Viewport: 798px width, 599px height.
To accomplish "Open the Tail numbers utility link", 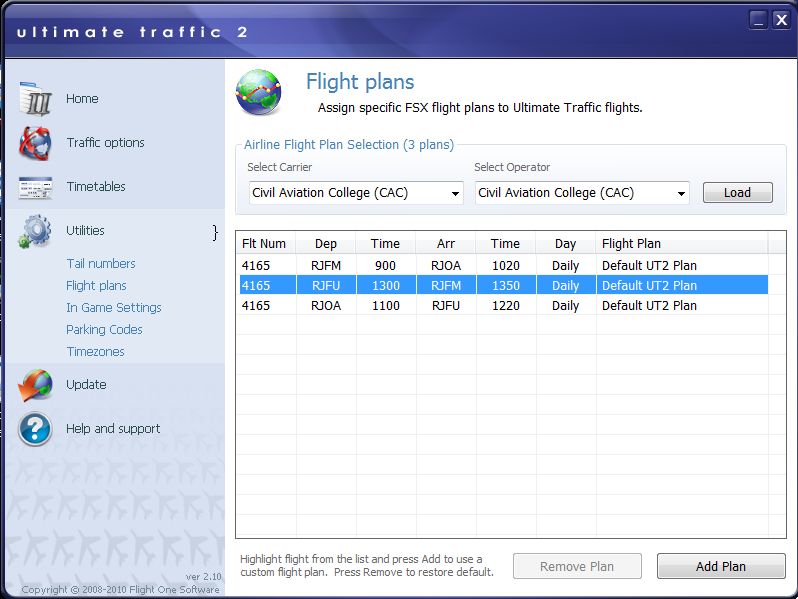I will click(x=101, y=264).
